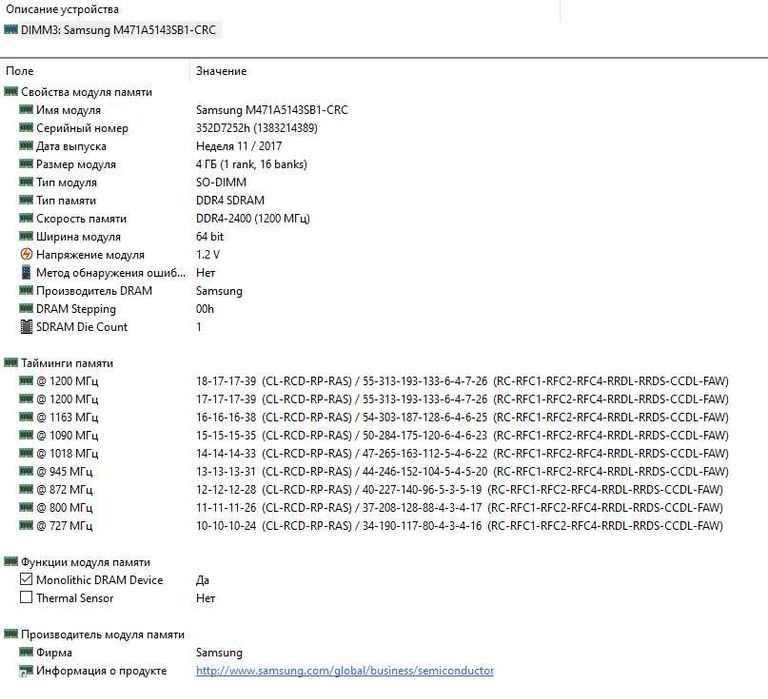Click chip icon beside SDRAM Die Count
The width and height of the screenshot is (768, 699).
[x=26, y=327]
